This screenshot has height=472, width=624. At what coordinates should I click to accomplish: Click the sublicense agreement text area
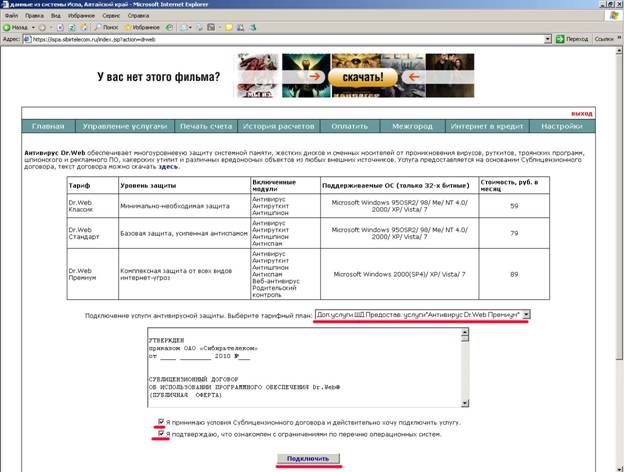[304, 367]
